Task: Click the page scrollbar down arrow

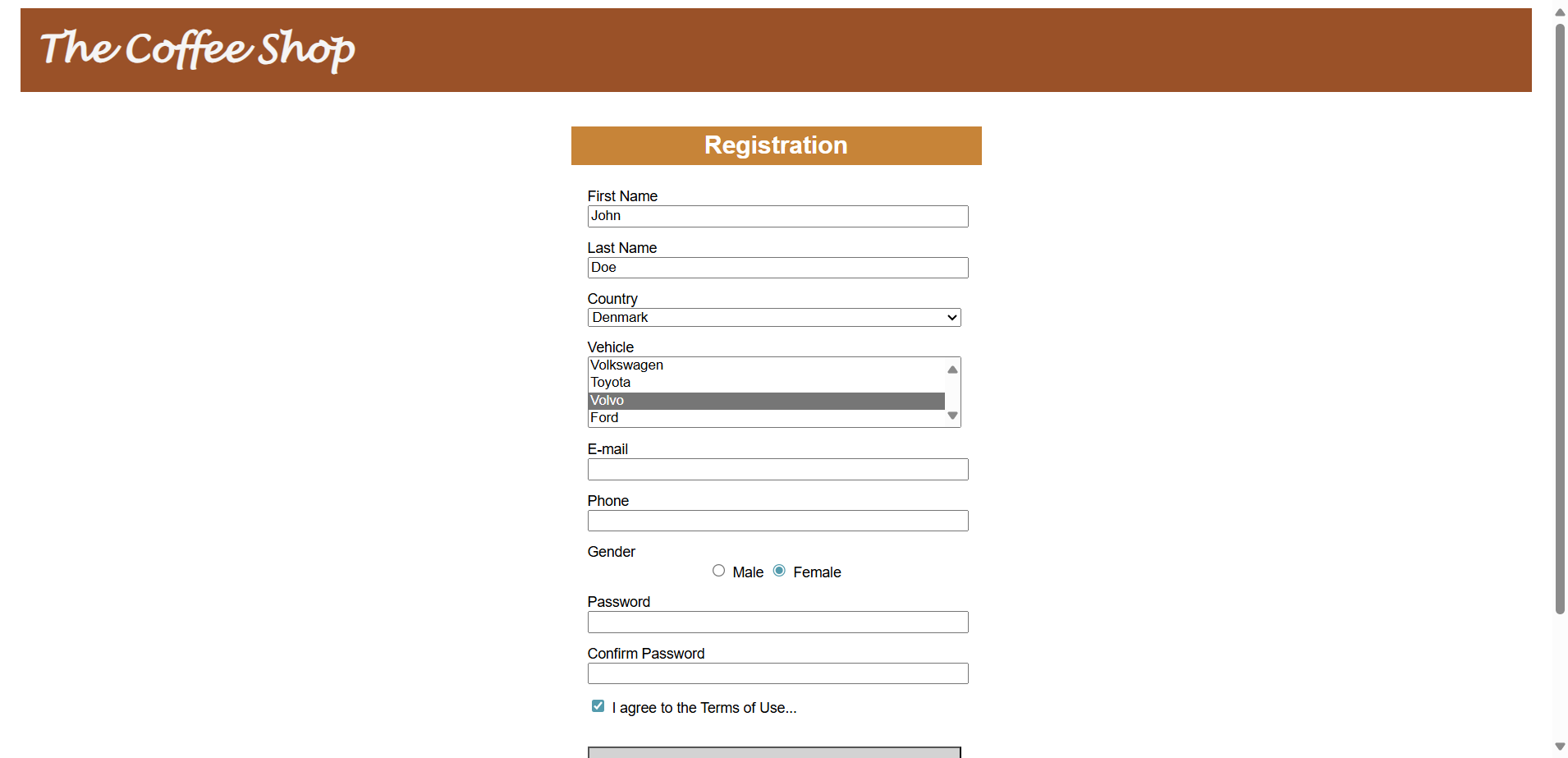Action: [x=1560, y=747]
